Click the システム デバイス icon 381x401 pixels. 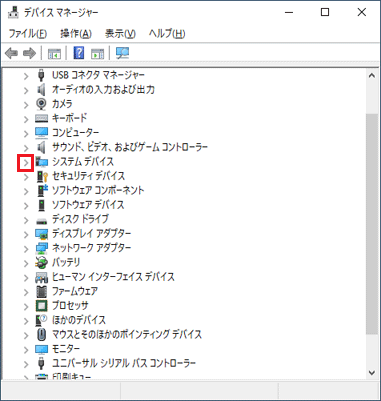[x=41, y=162]
